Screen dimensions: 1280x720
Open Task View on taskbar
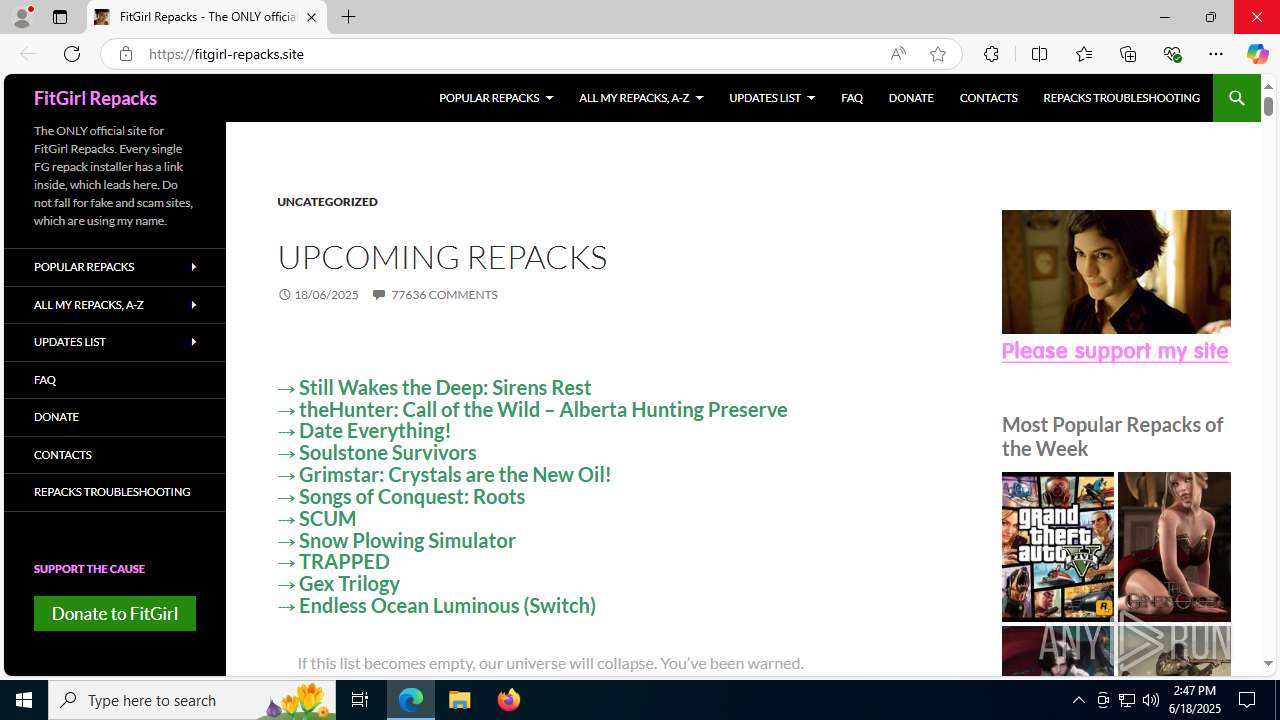pos(360,700)
